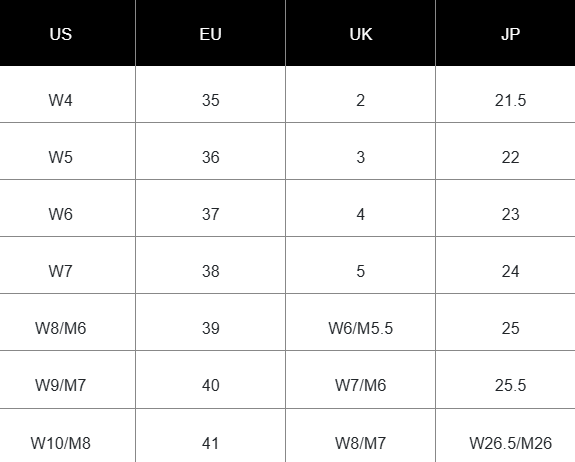Click the EU column header
575x462 pixels.
[210, 34]
